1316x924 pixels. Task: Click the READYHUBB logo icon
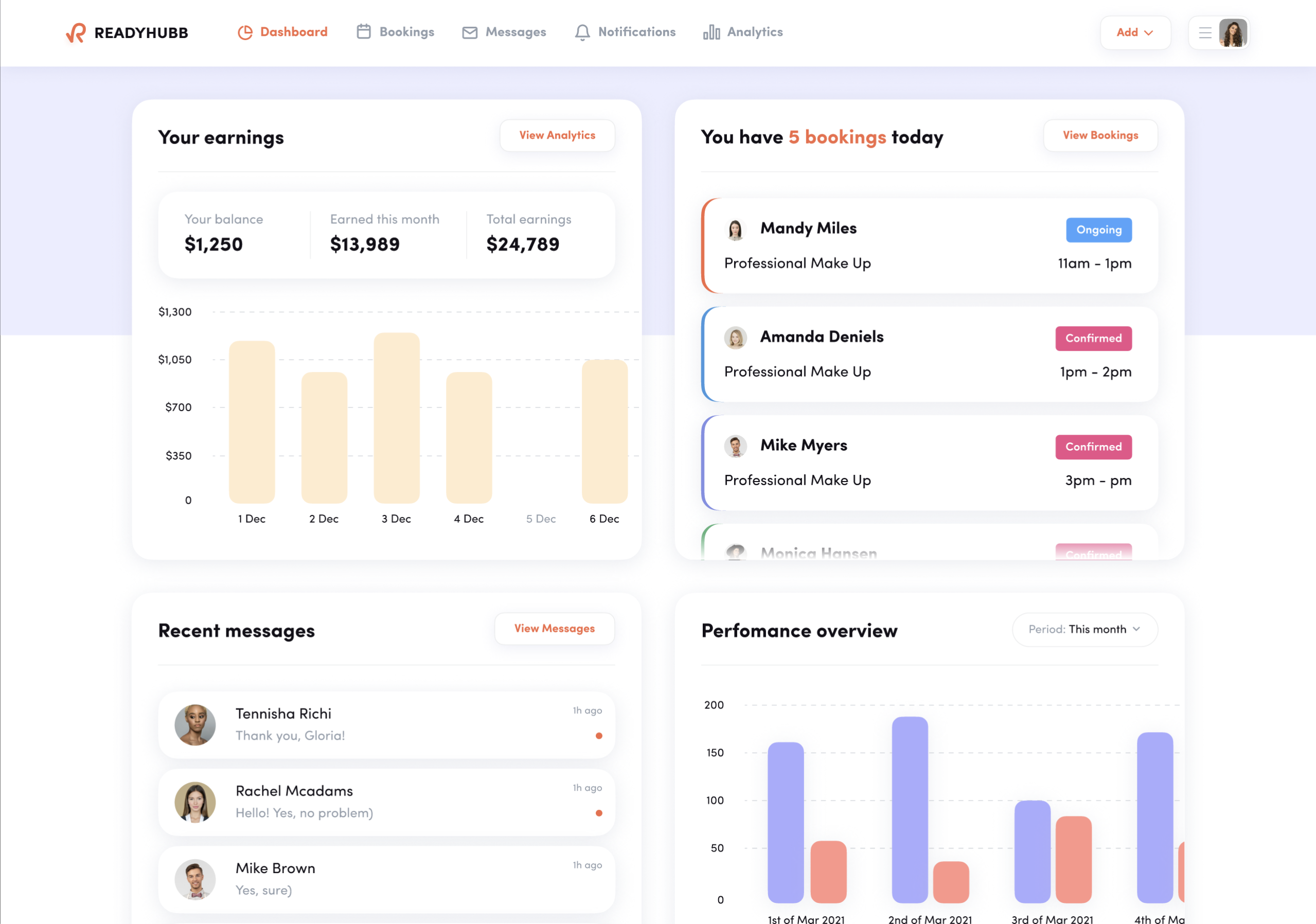[x=76, y=32]
